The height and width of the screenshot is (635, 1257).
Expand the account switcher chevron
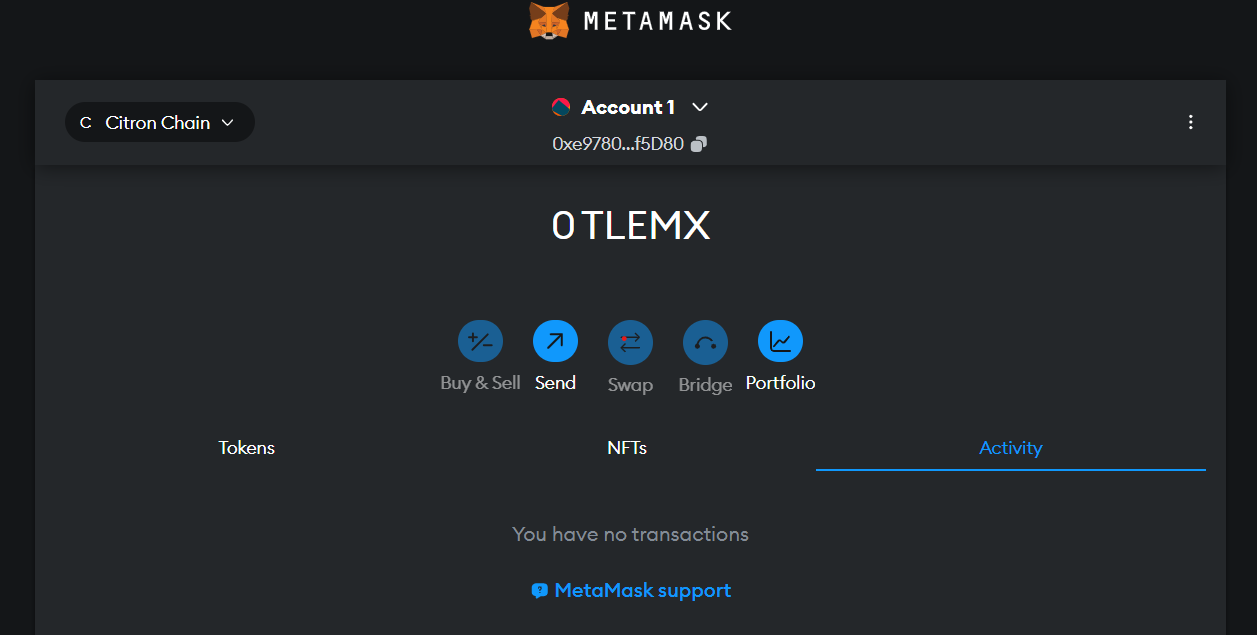pyautogui.click(x=699, y=107)
